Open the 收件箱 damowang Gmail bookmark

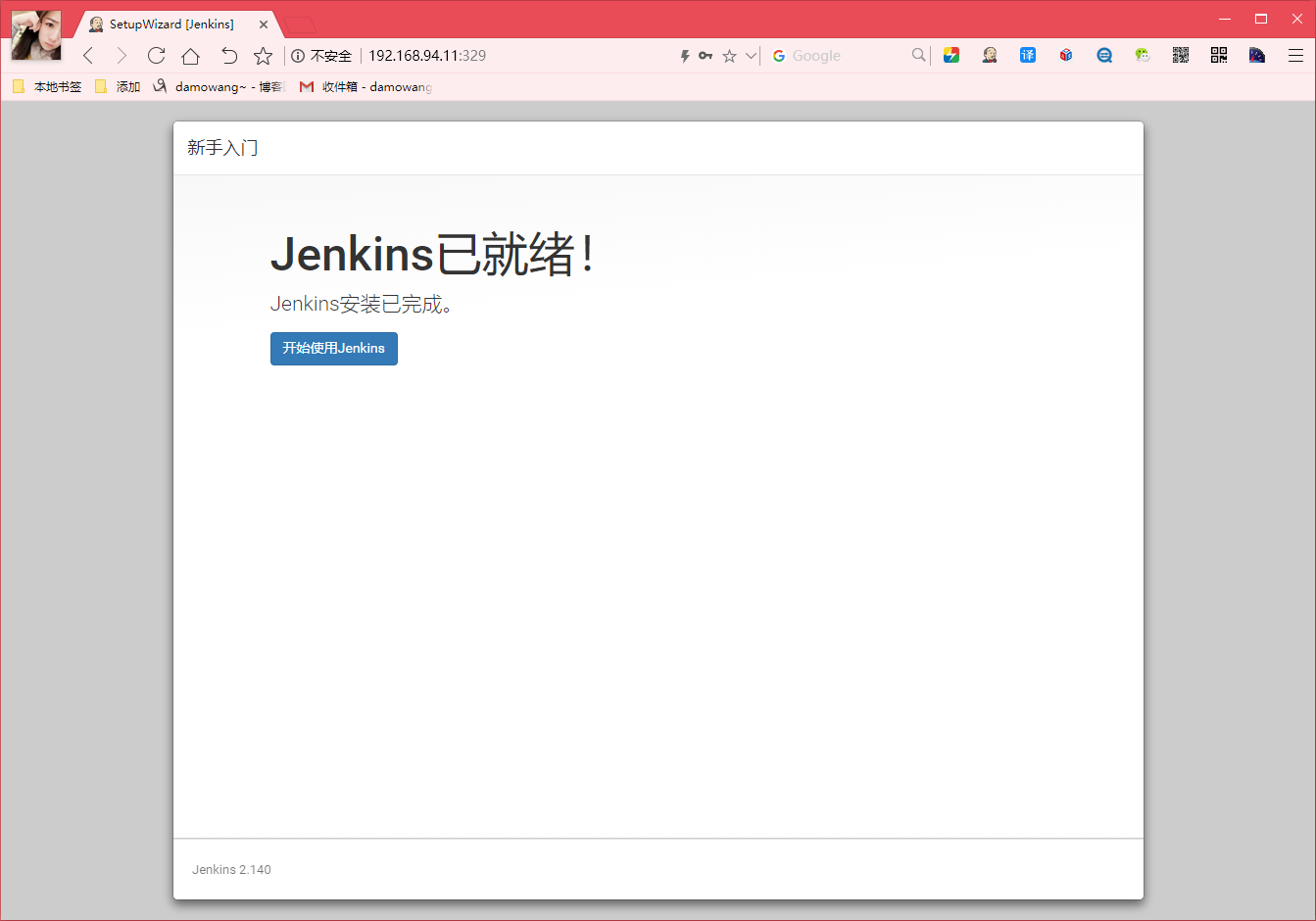[366, 87]
